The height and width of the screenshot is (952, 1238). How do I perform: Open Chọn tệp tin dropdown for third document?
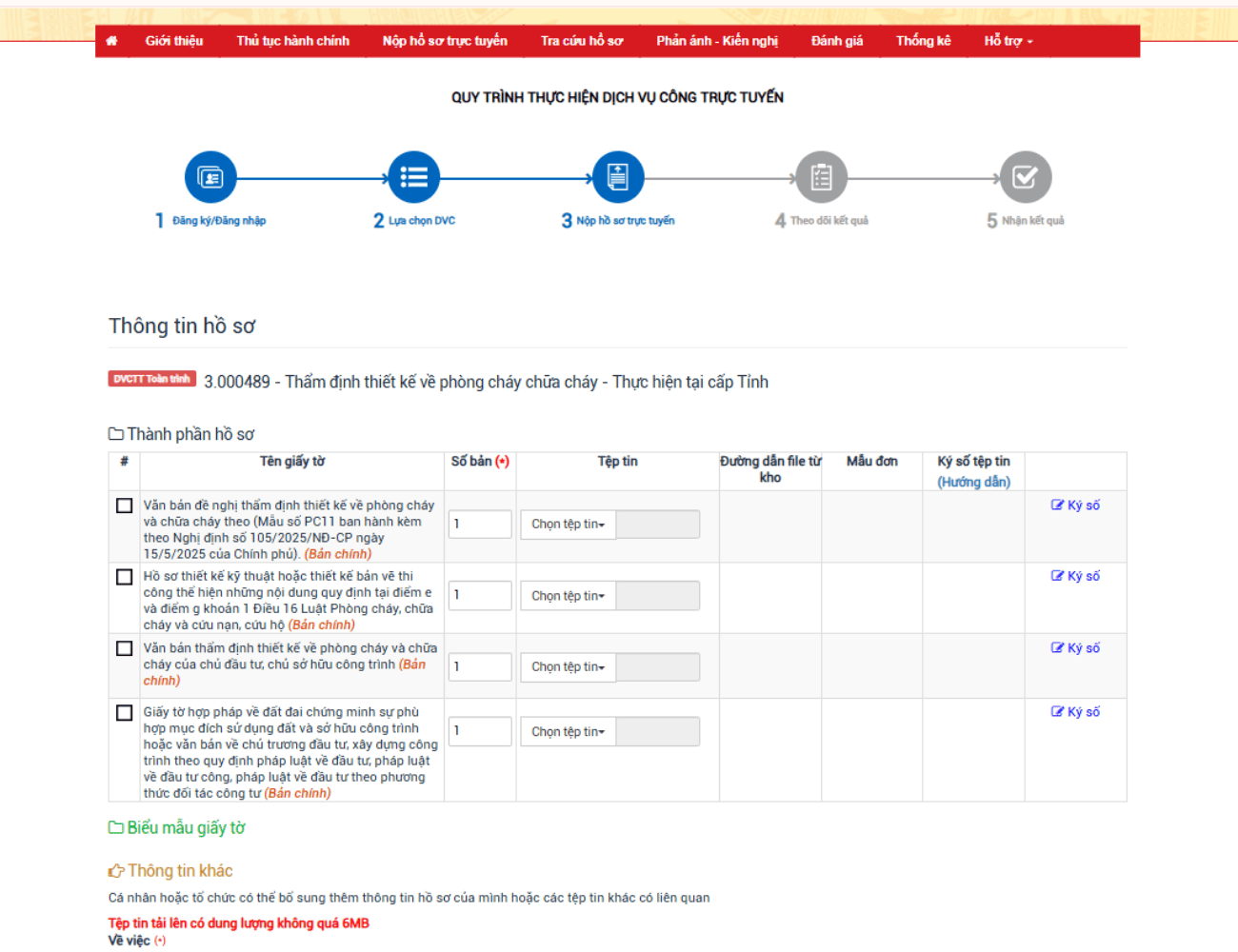(x=569, y=667)
